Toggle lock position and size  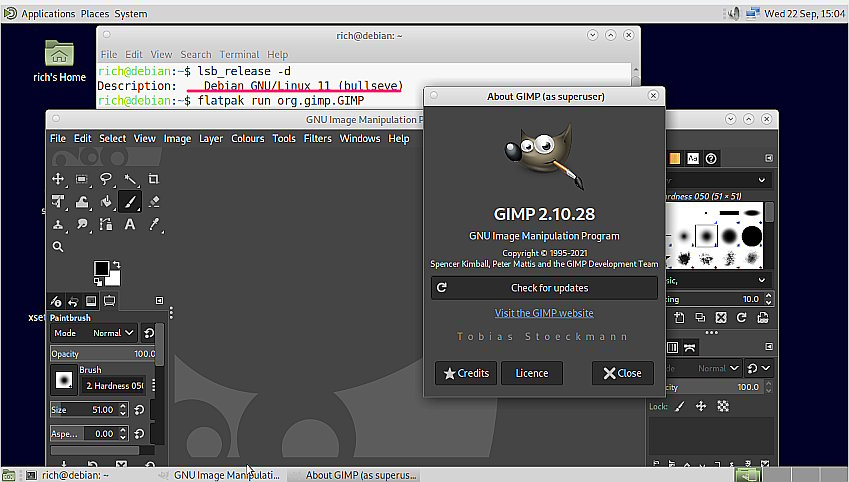click(701, 406)
